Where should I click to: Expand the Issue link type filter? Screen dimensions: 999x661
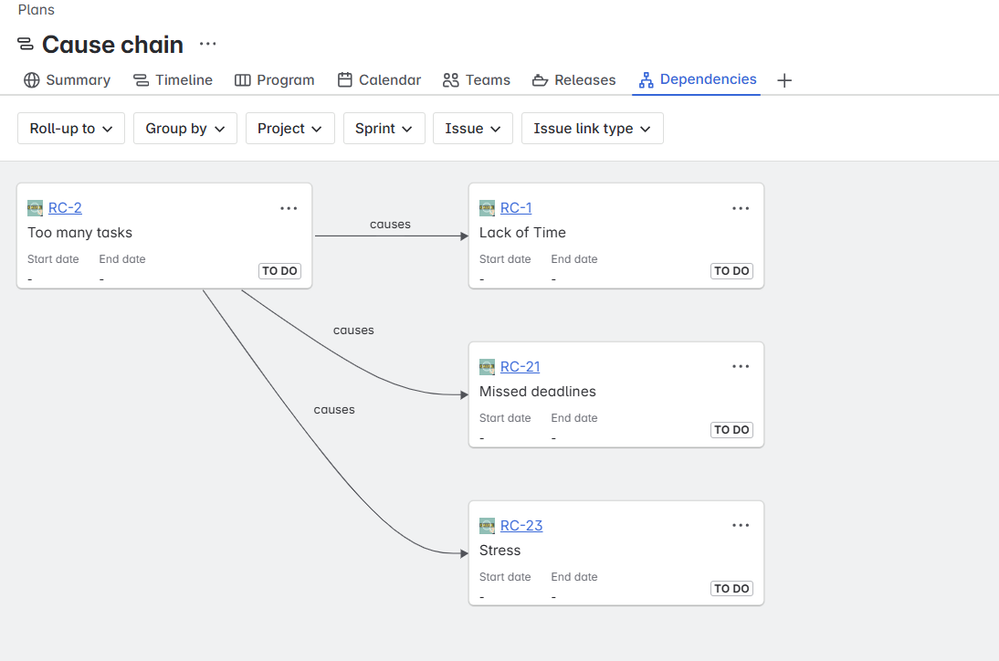point(592,128)
